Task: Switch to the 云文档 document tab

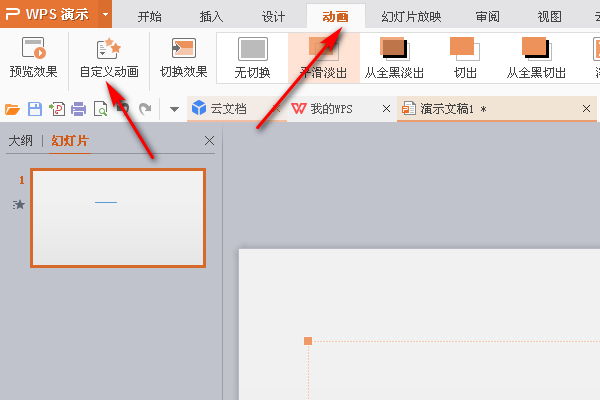Action: pos(236,109)
